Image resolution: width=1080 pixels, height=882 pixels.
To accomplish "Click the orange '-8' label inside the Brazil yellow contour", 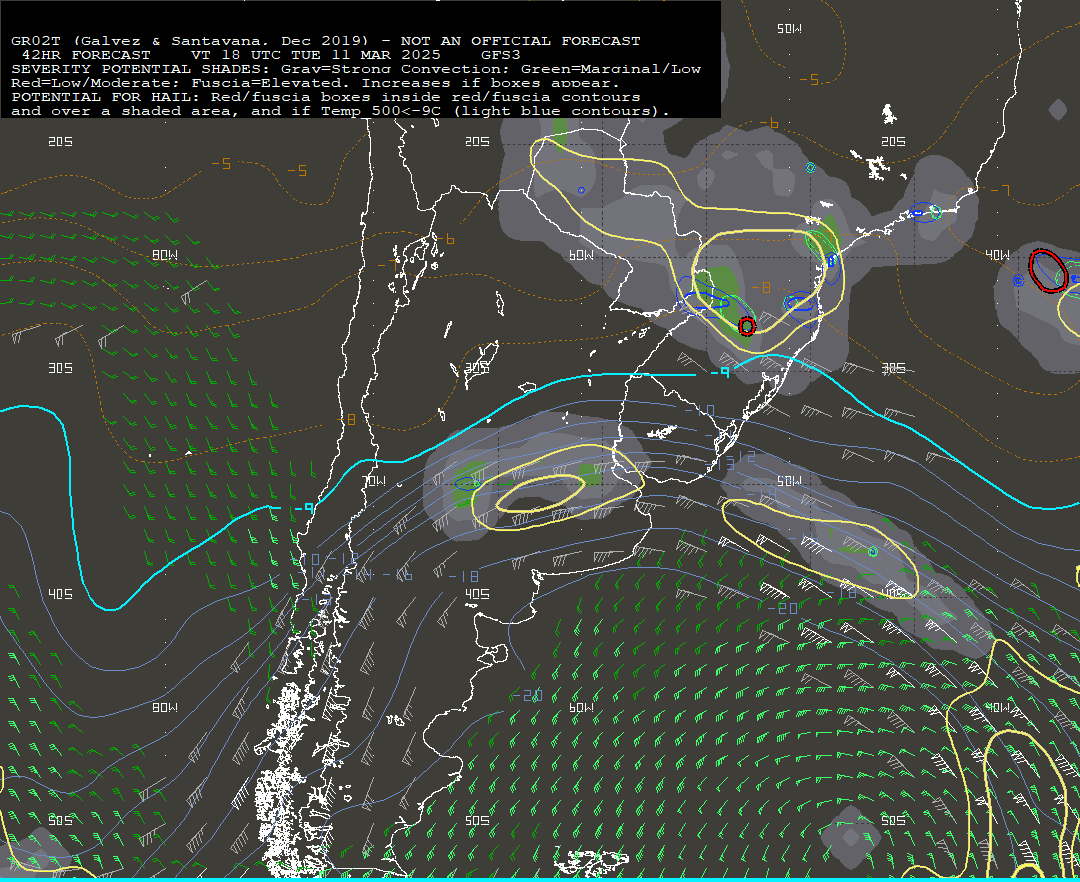I will (761, 287).
